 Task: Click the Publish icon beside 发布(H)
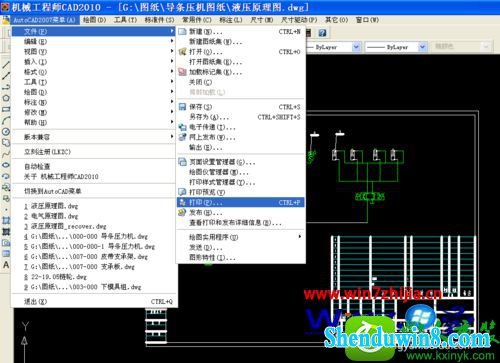click(x=182, y=212)
